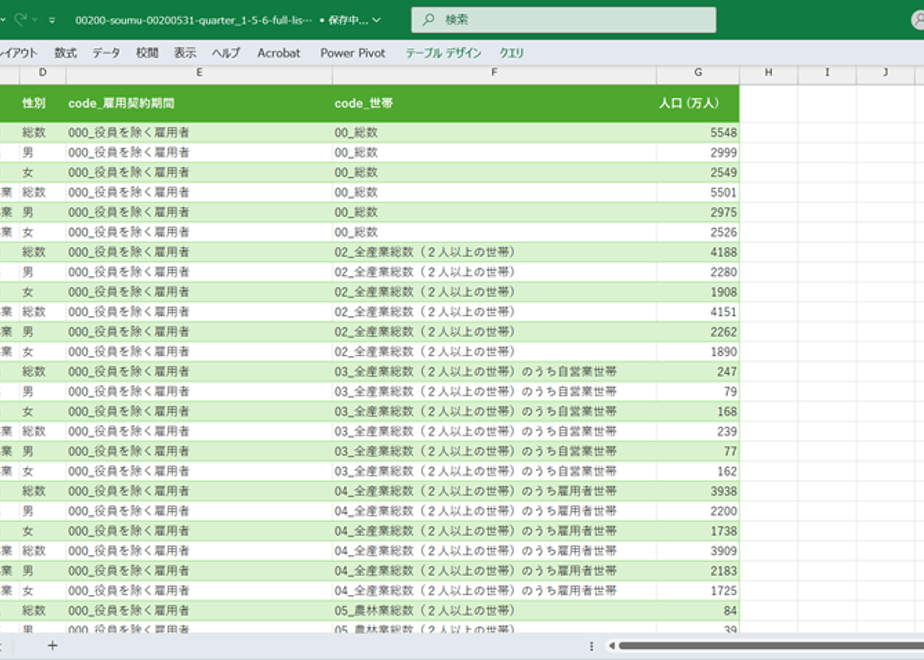Select column F header
This screenshot has width=924, height=660.
pyautogui.click(x=494, y=72)
